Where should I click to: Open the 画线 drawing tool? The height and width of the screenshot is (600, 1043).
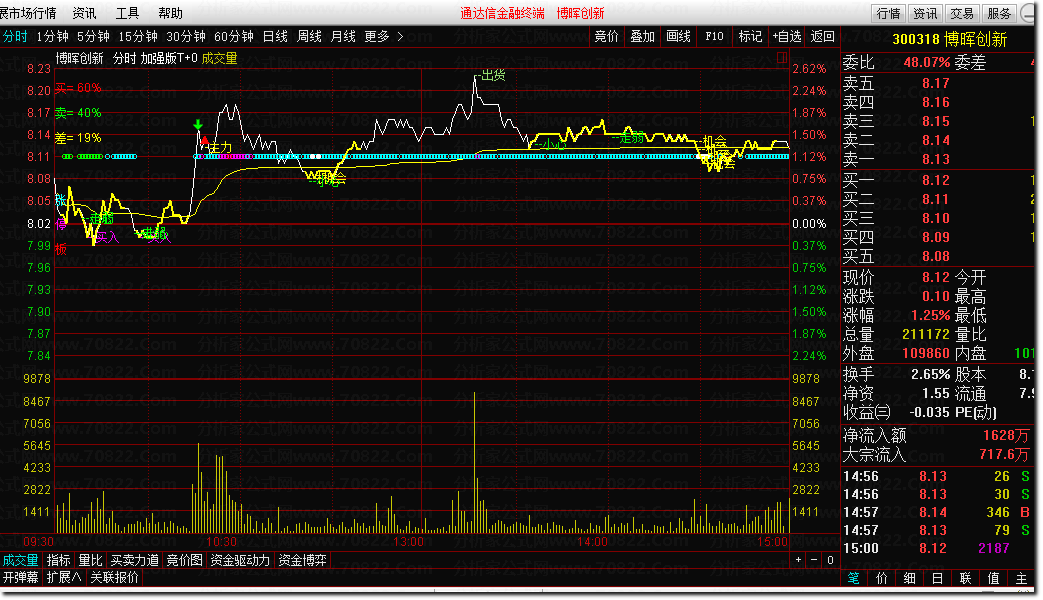tap(678, 37)
